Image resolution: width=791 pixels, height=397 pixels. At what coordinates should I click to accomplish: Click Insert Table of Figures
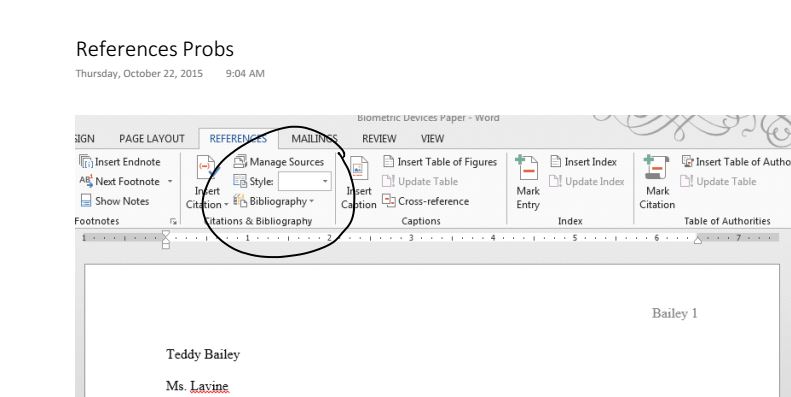(x=440, y=161)
